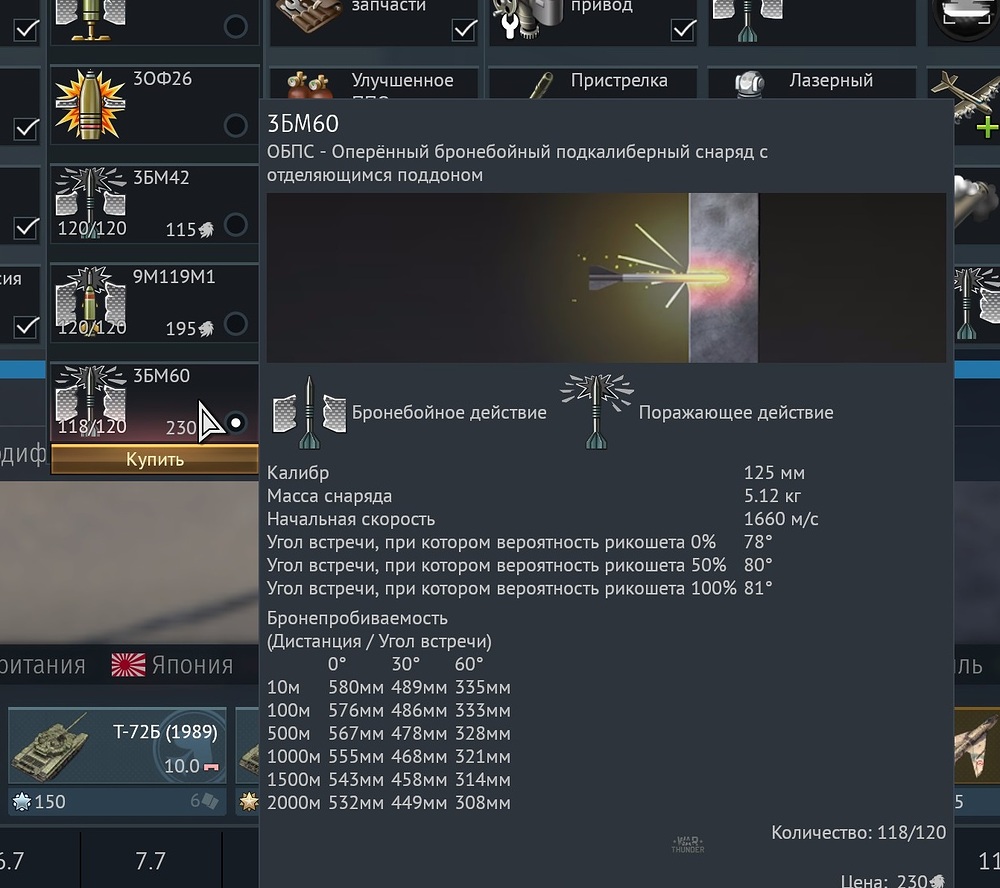Select the 3ОФ26 shell radio button
The width and height of the screenshot is (1000, 888).
click(235, 125)
